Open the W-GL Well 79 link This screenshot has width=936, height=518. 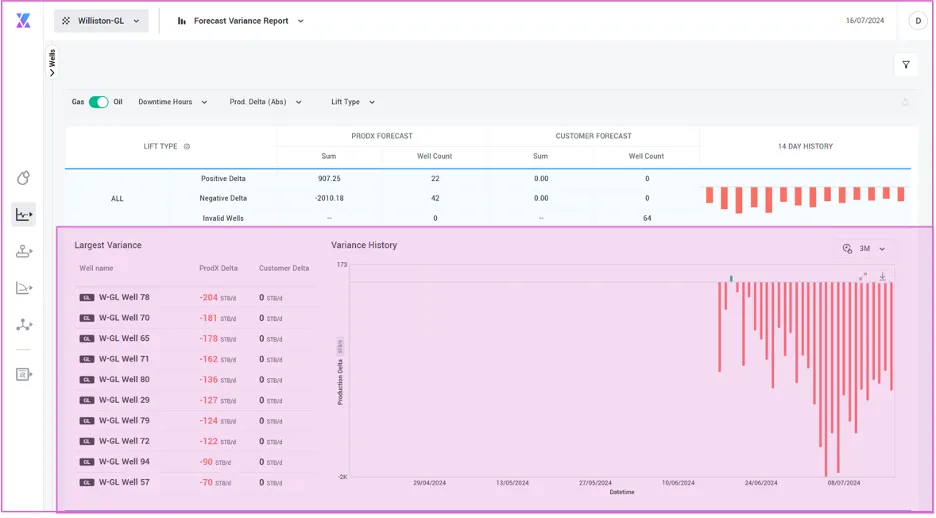(124, 421)
